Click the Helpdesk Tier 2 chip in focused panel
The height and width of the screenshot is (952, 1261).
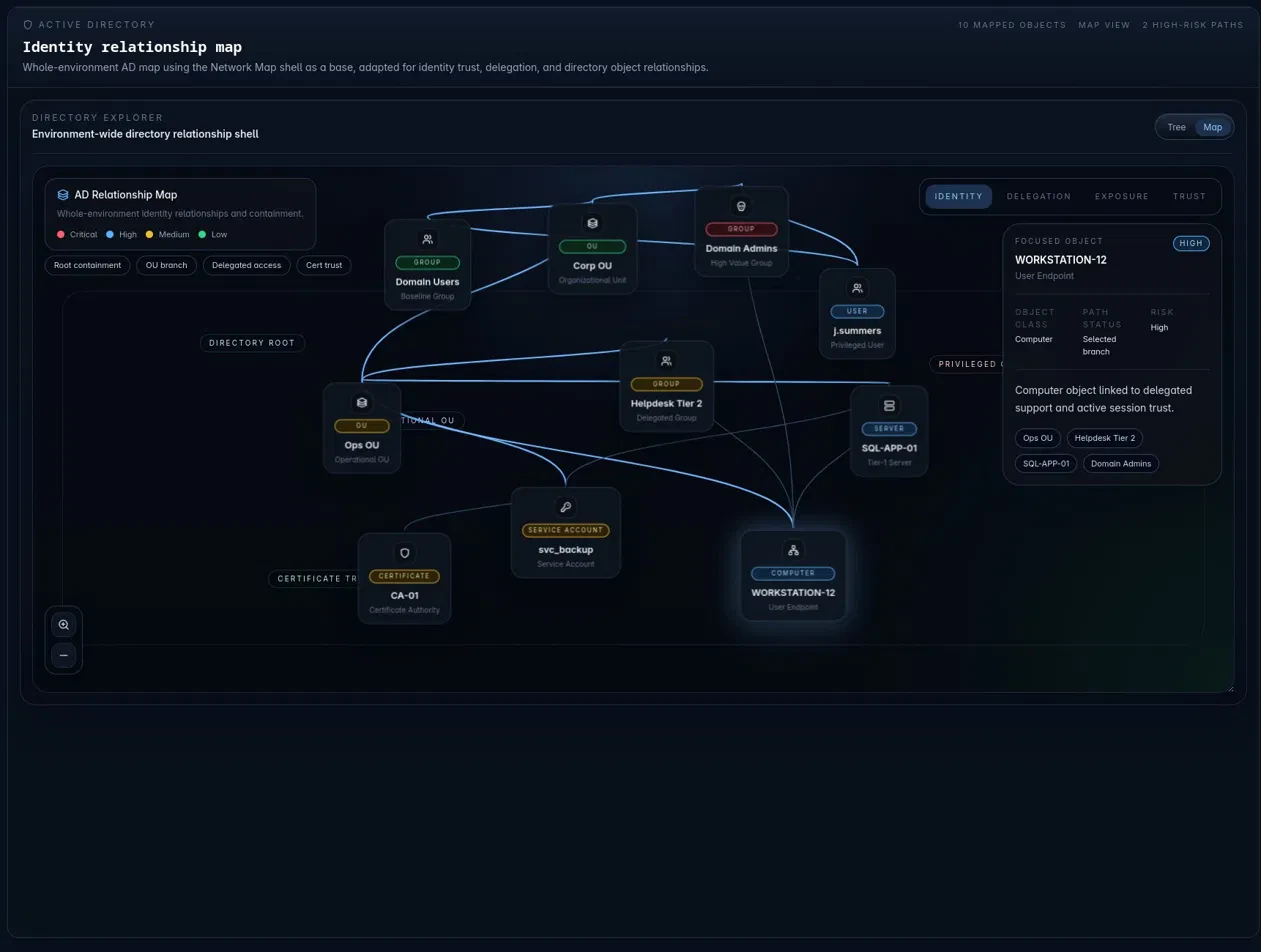pos(1105,438)
